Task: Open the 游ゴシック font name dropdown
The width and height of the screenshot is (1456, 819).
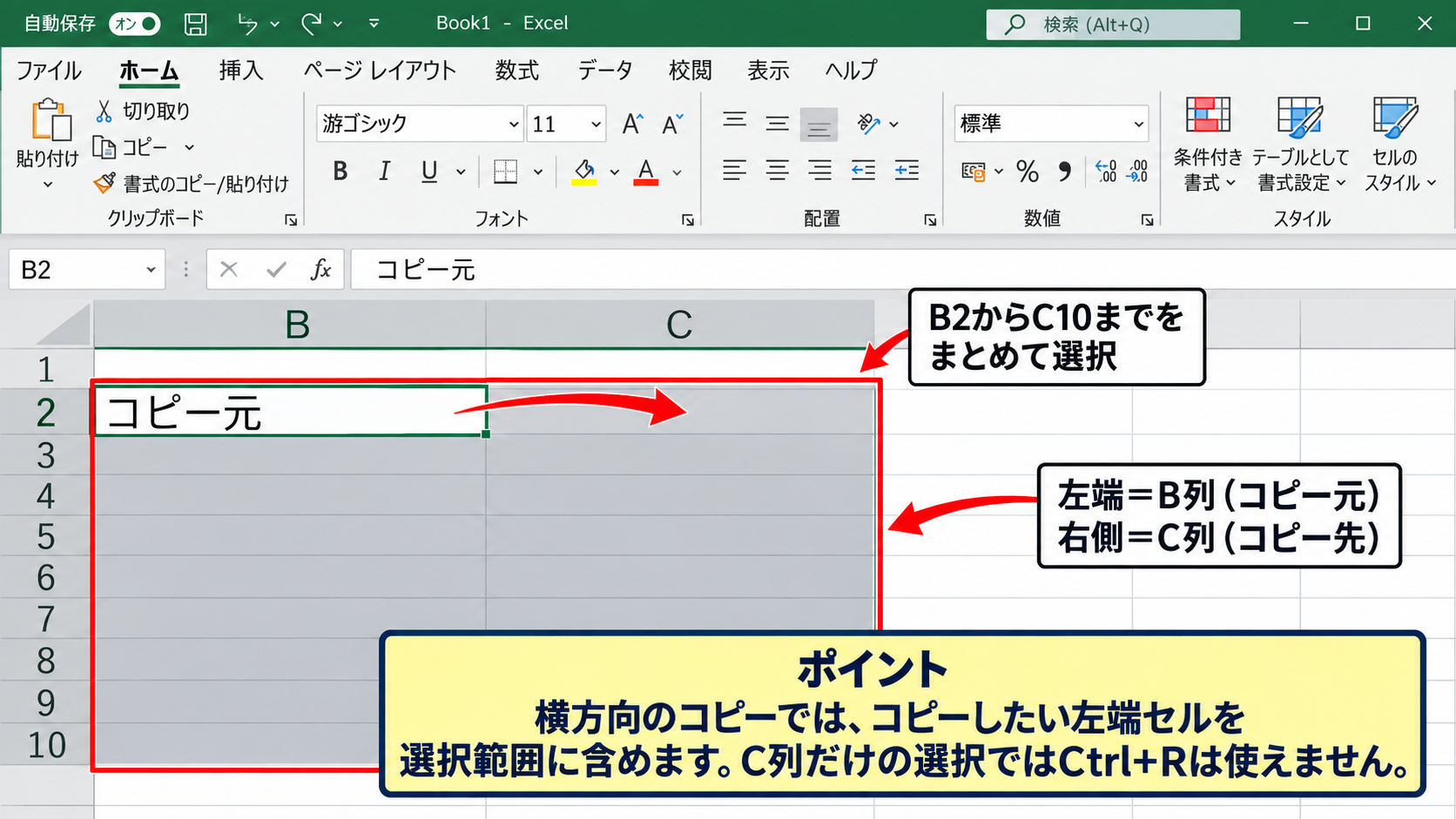Action: tap(514, 124)
